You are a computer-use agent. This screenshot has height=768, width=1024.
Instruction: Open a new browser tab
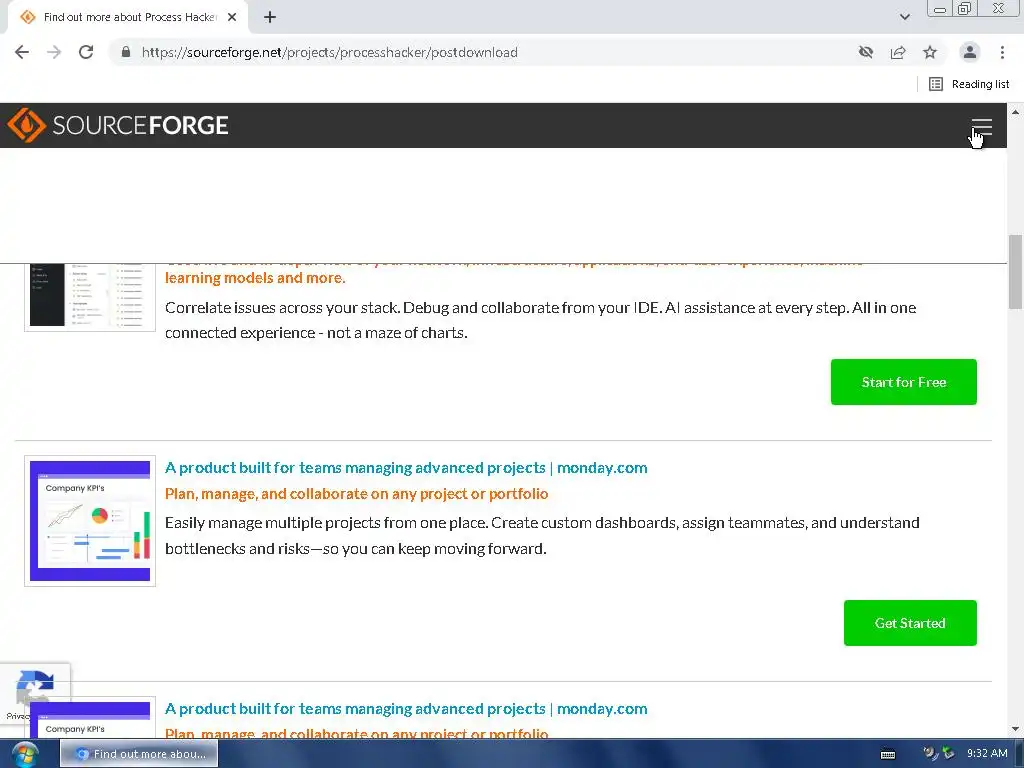270,18
